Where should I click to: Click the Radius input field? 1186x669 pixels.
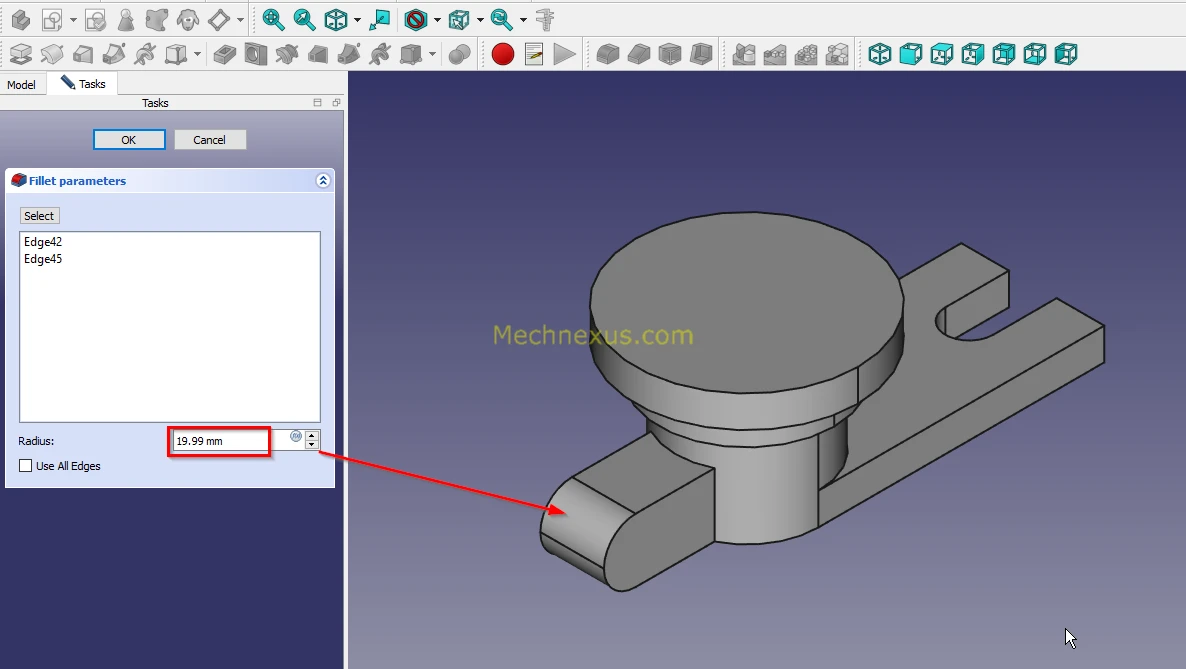coord(220,441)
